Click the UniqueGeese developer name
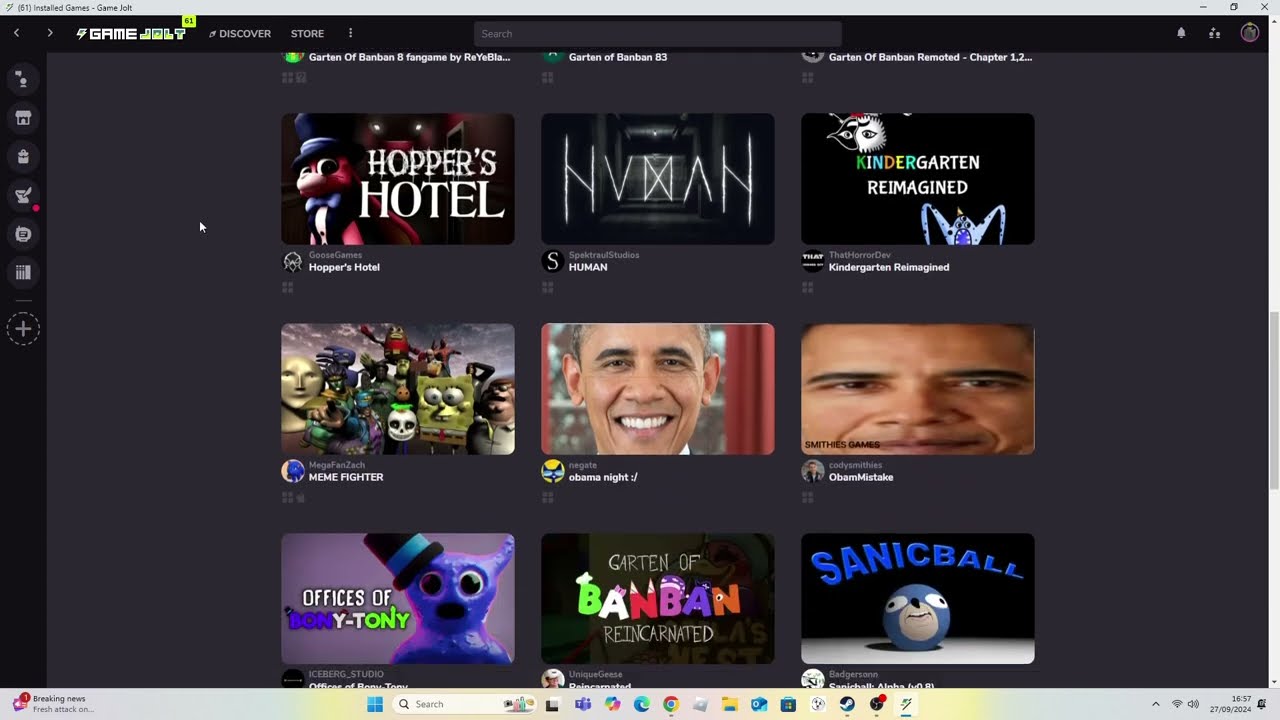 tap(595, 675)
